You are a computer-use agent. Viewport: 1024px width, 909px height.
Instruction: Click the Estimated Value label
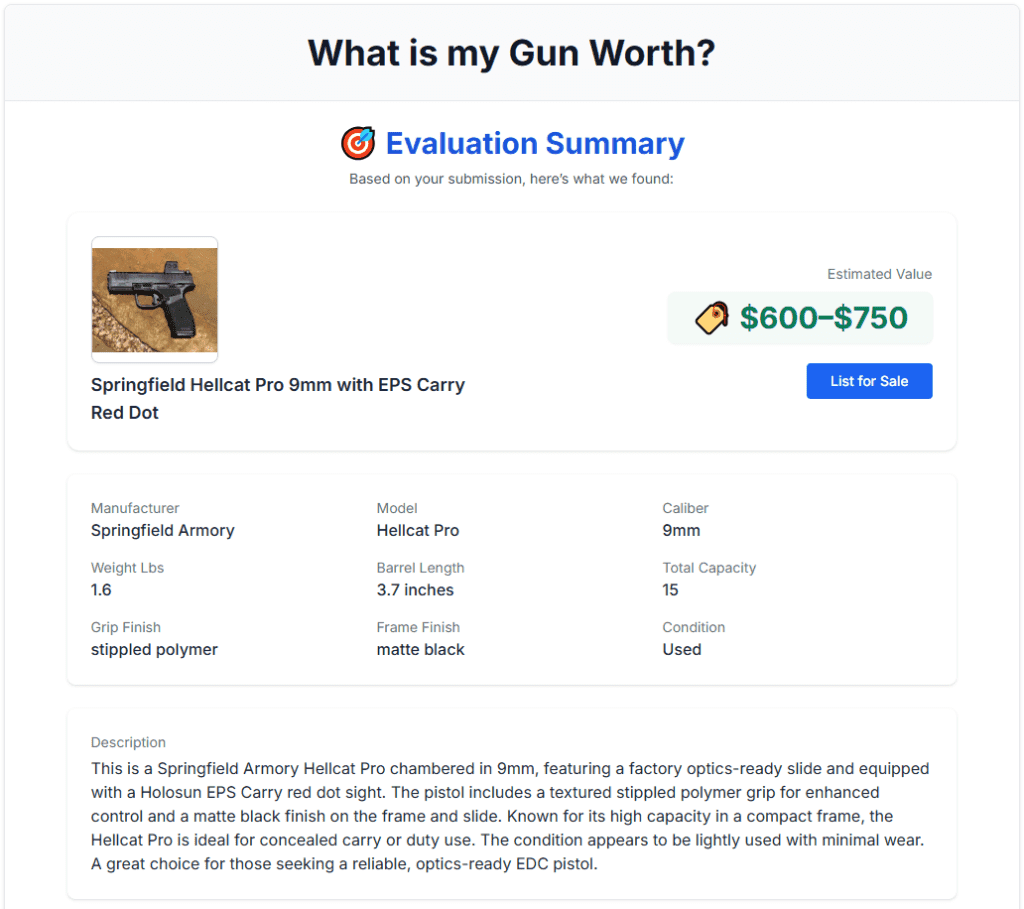click(x=879, y=274)
